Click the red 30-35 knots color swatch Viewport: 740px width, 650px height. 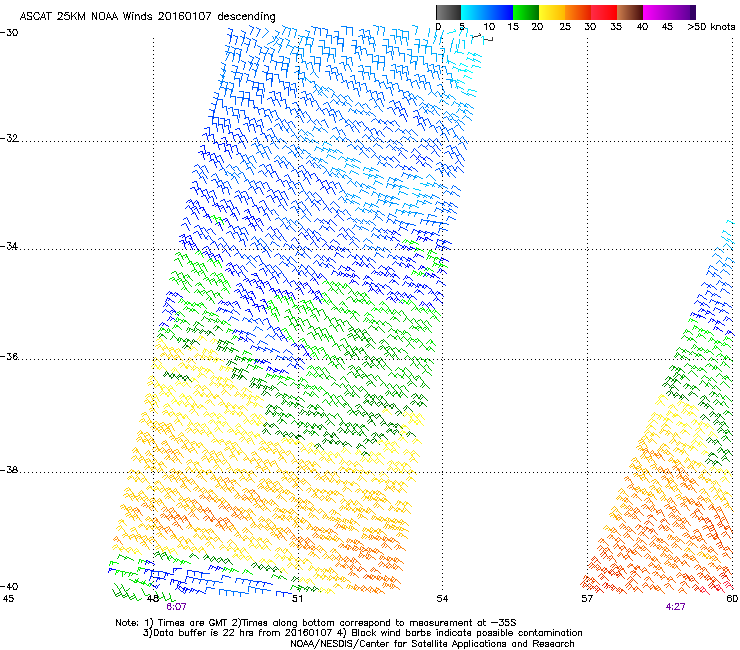[x=604, y=12]
